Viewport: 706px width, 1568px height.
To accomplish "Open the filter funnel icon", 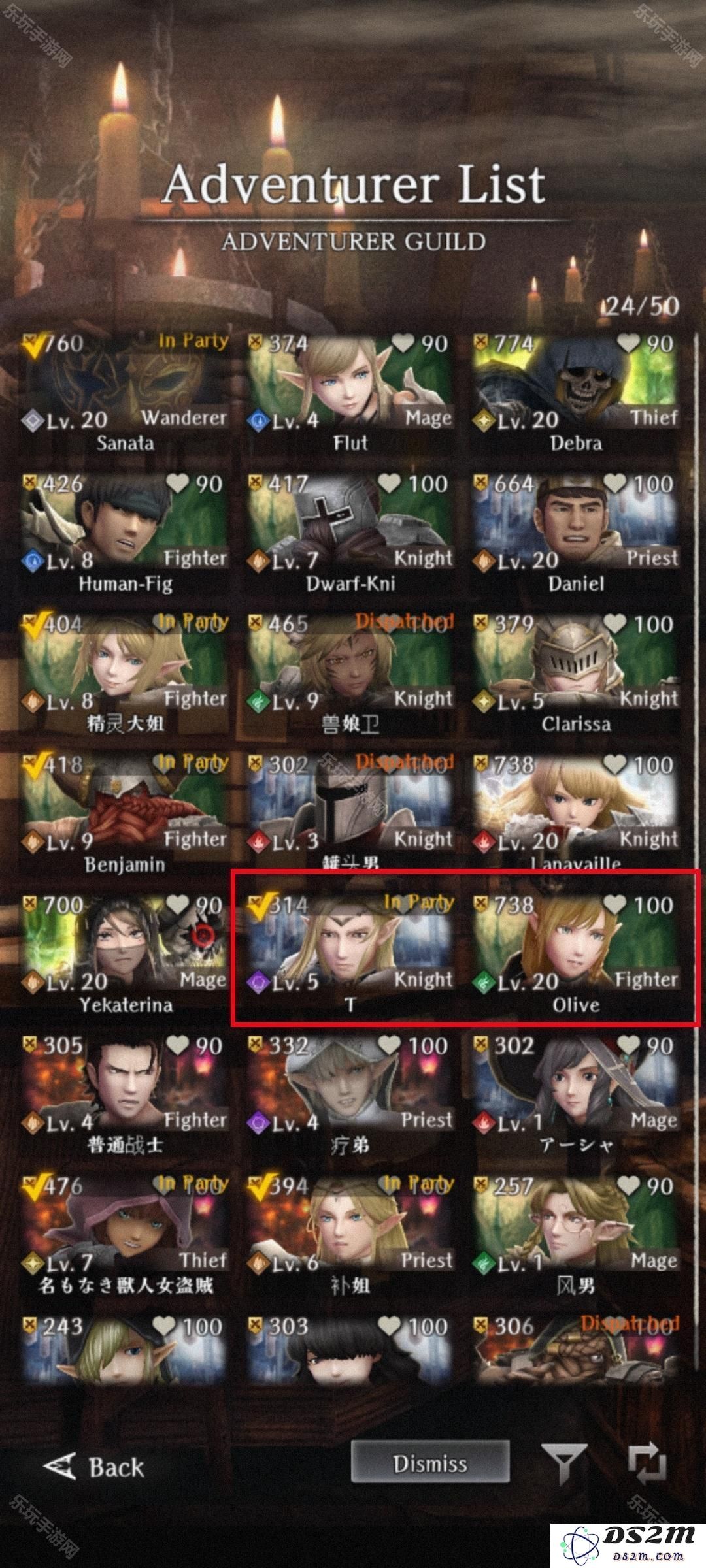I will [x=563, y=1464].
